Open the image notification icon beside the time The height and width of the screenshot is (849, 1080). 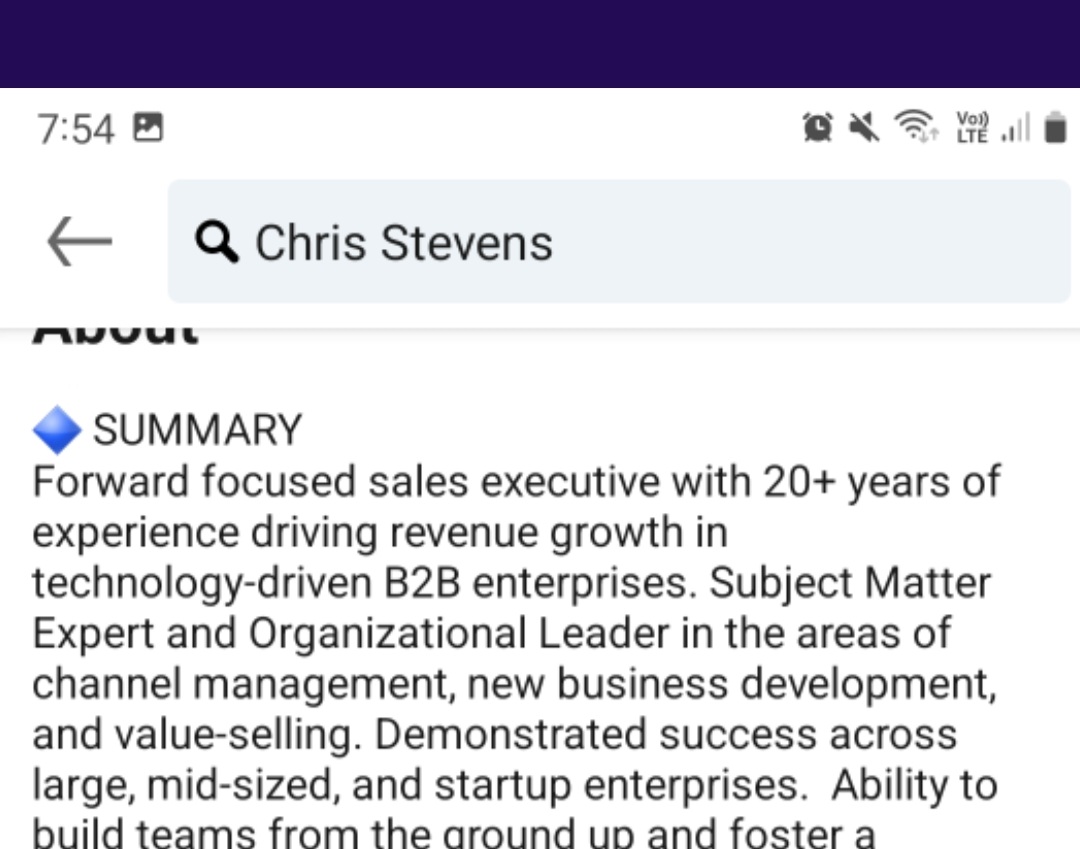pyautogui.click(x=148, y=127)
